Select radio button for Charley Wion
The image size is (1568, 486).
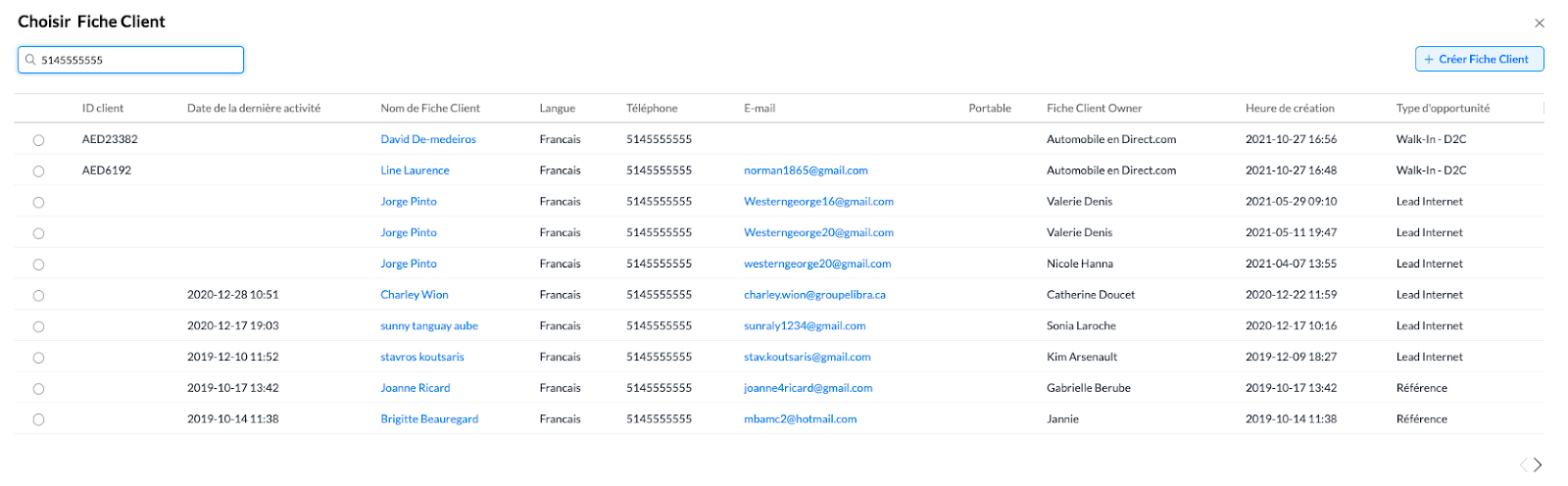tap(38, 296)
